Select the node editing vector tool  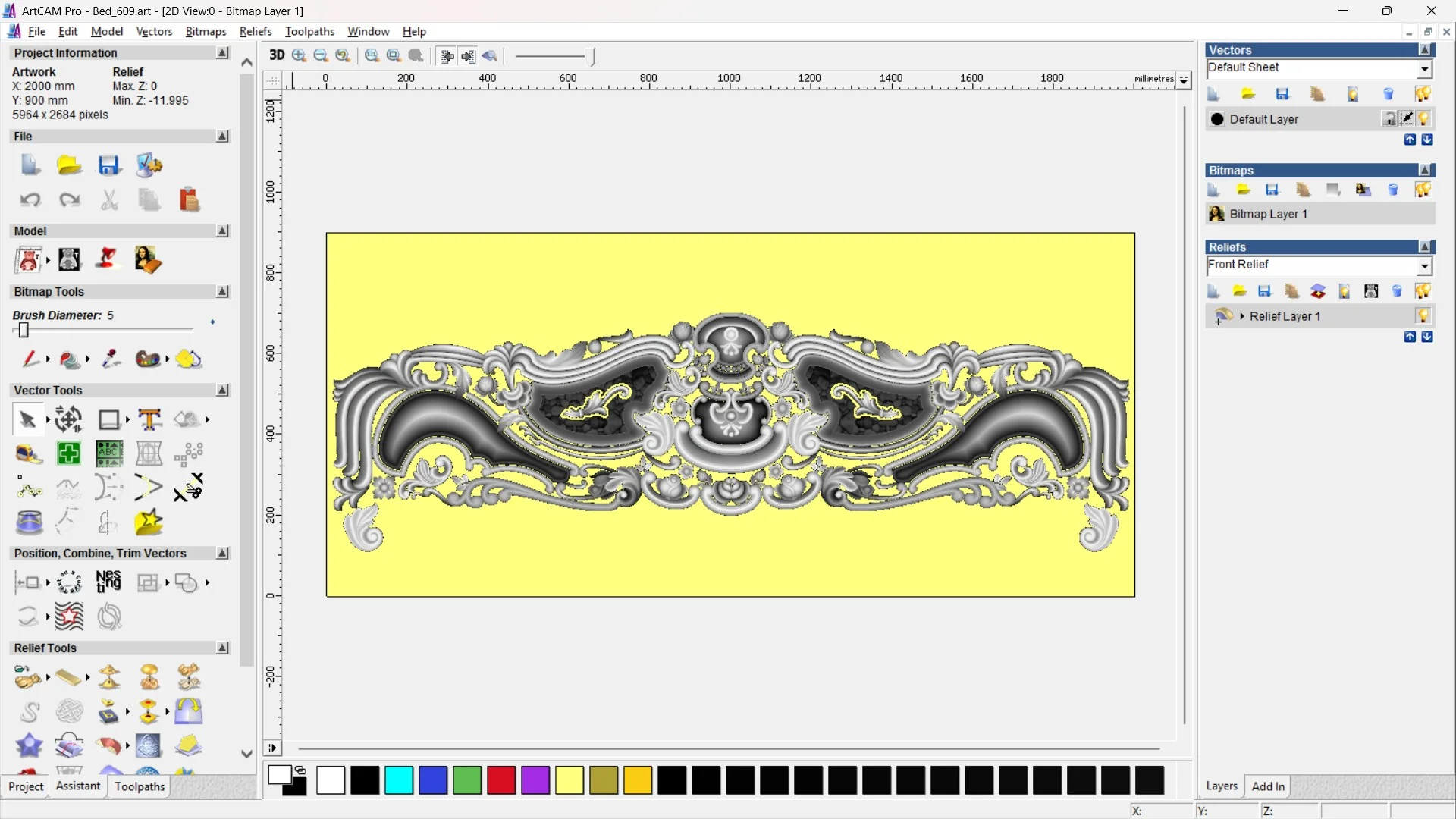(x=29, y=488)
